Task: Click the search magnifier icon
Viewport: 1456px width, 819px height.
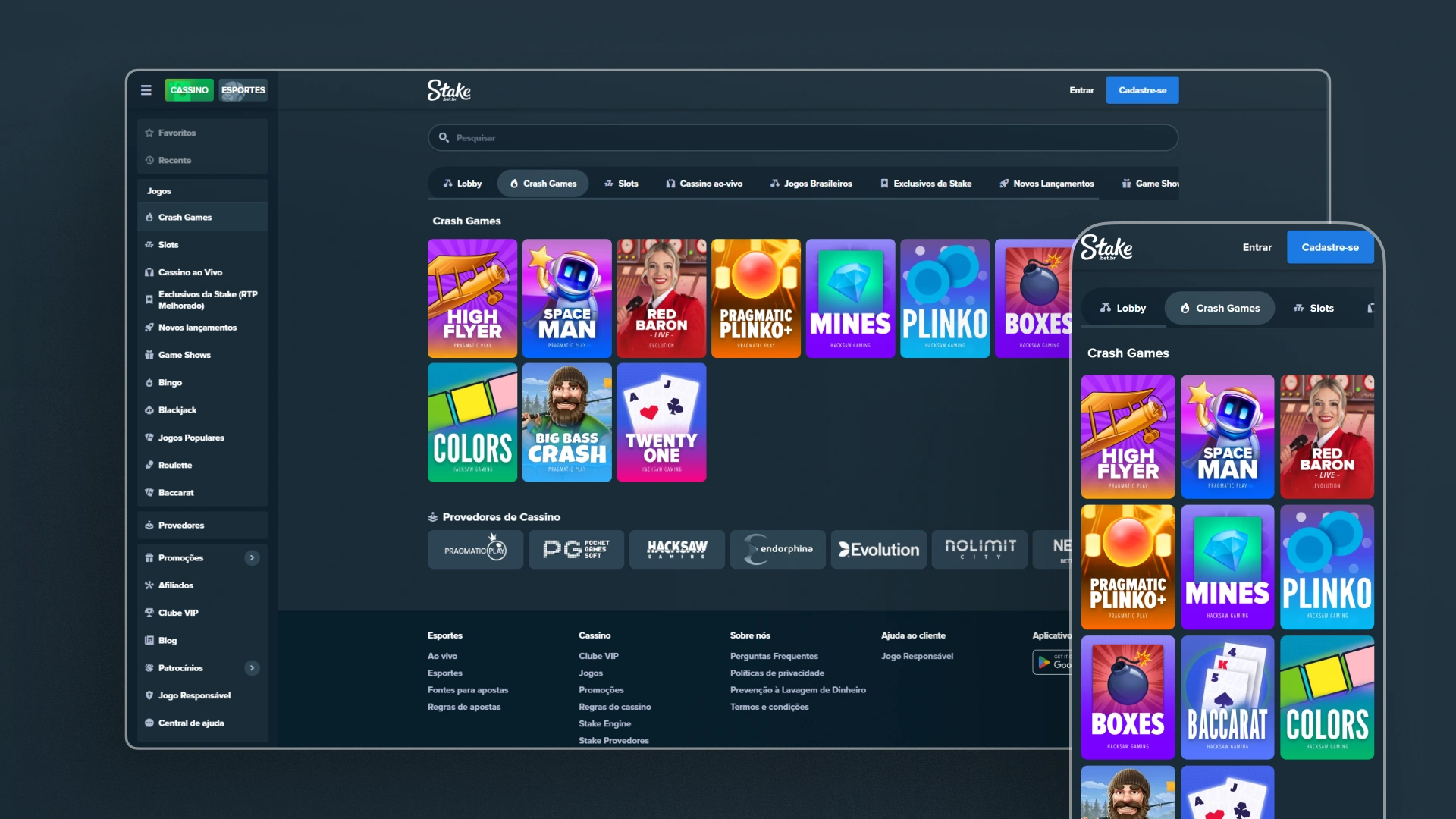Action: pos(444,138)
